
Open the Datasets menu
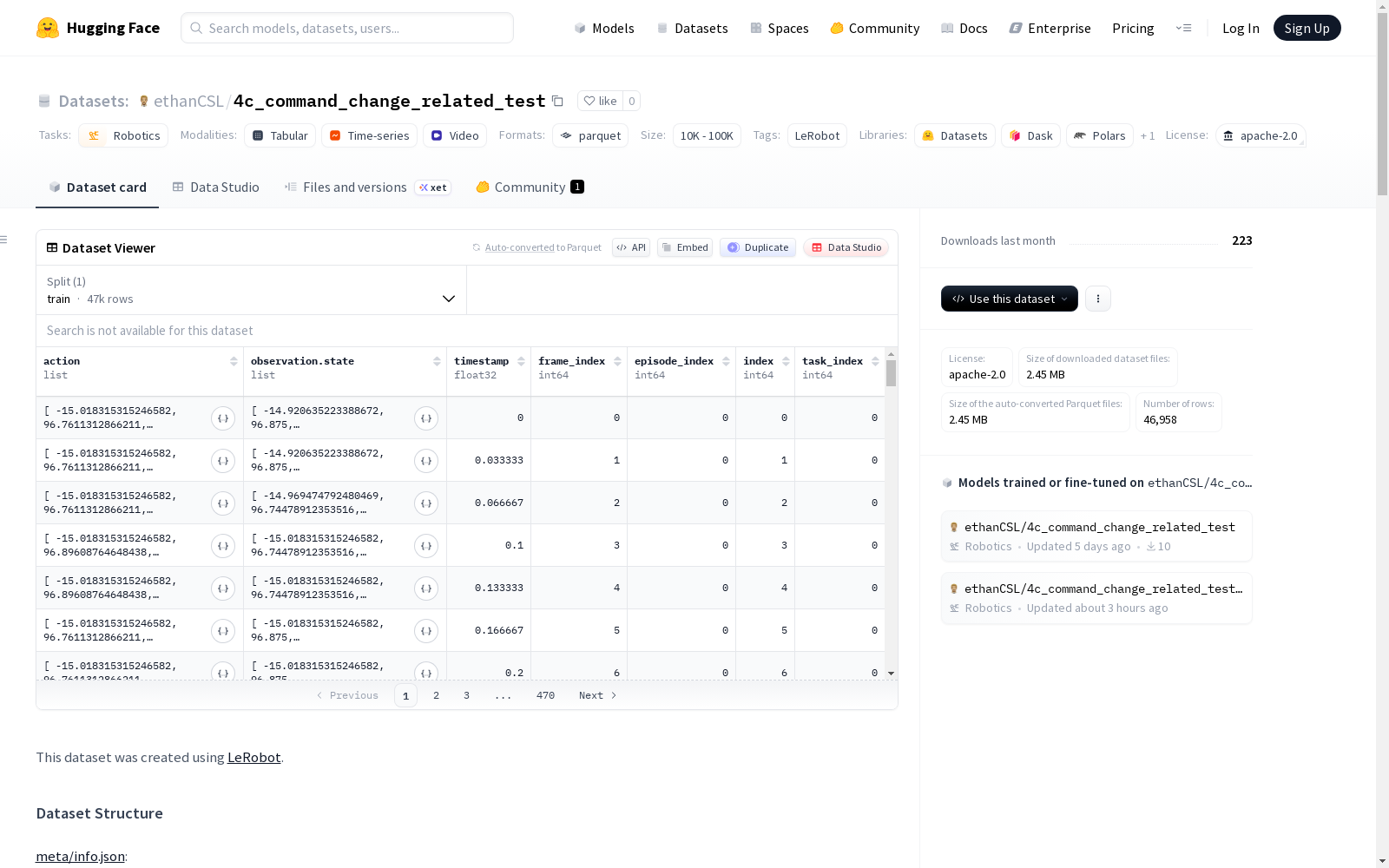[693, 29]
